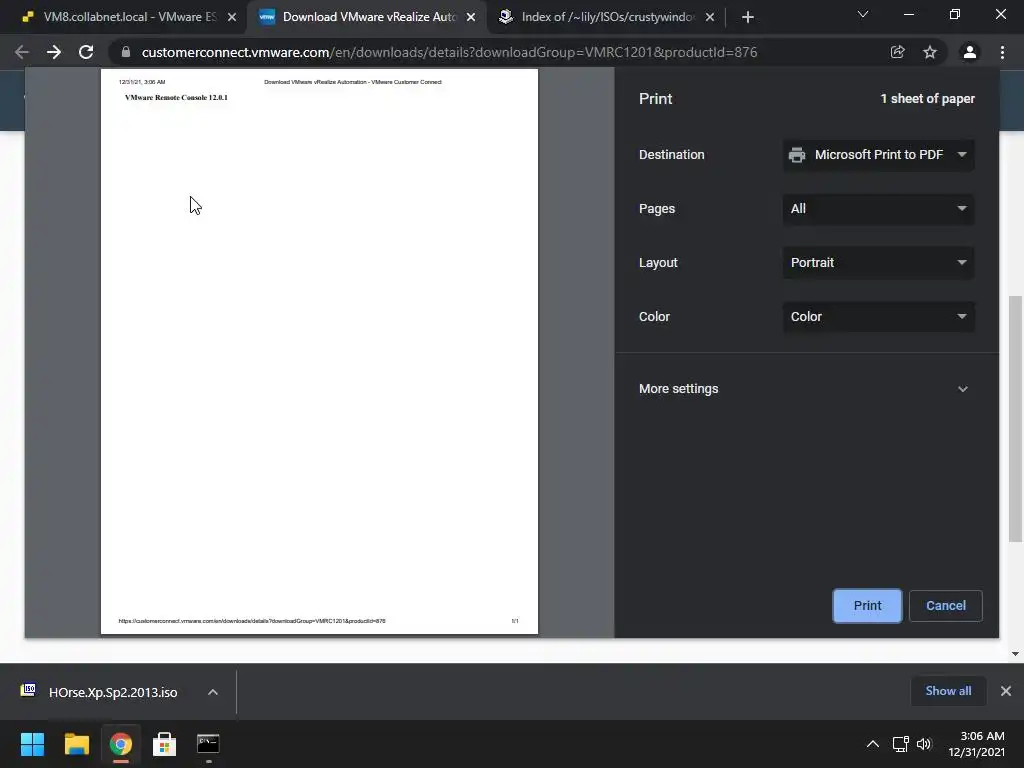1024x768 pixels.
Task: Switch to Index of /~lily/ISOs tab
Action: [x=606, y=17]
